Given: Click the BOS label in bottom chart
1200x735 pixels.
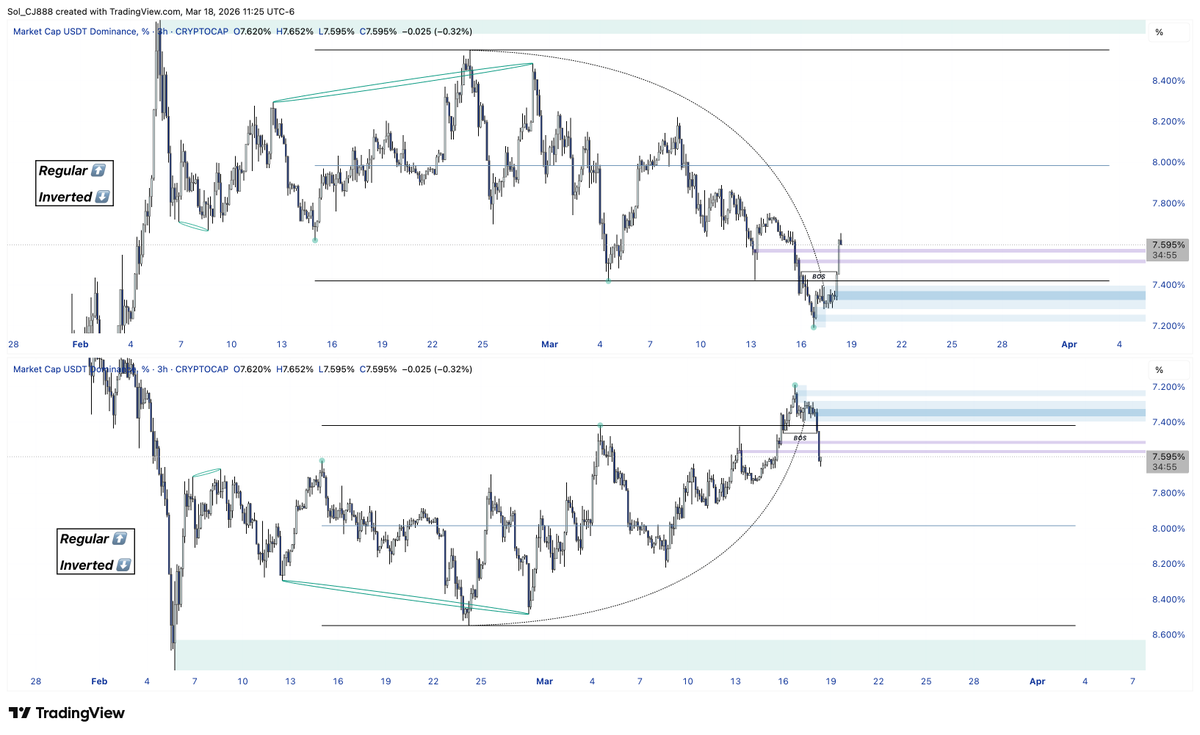Looking at the screenshot, I should 799,438.
